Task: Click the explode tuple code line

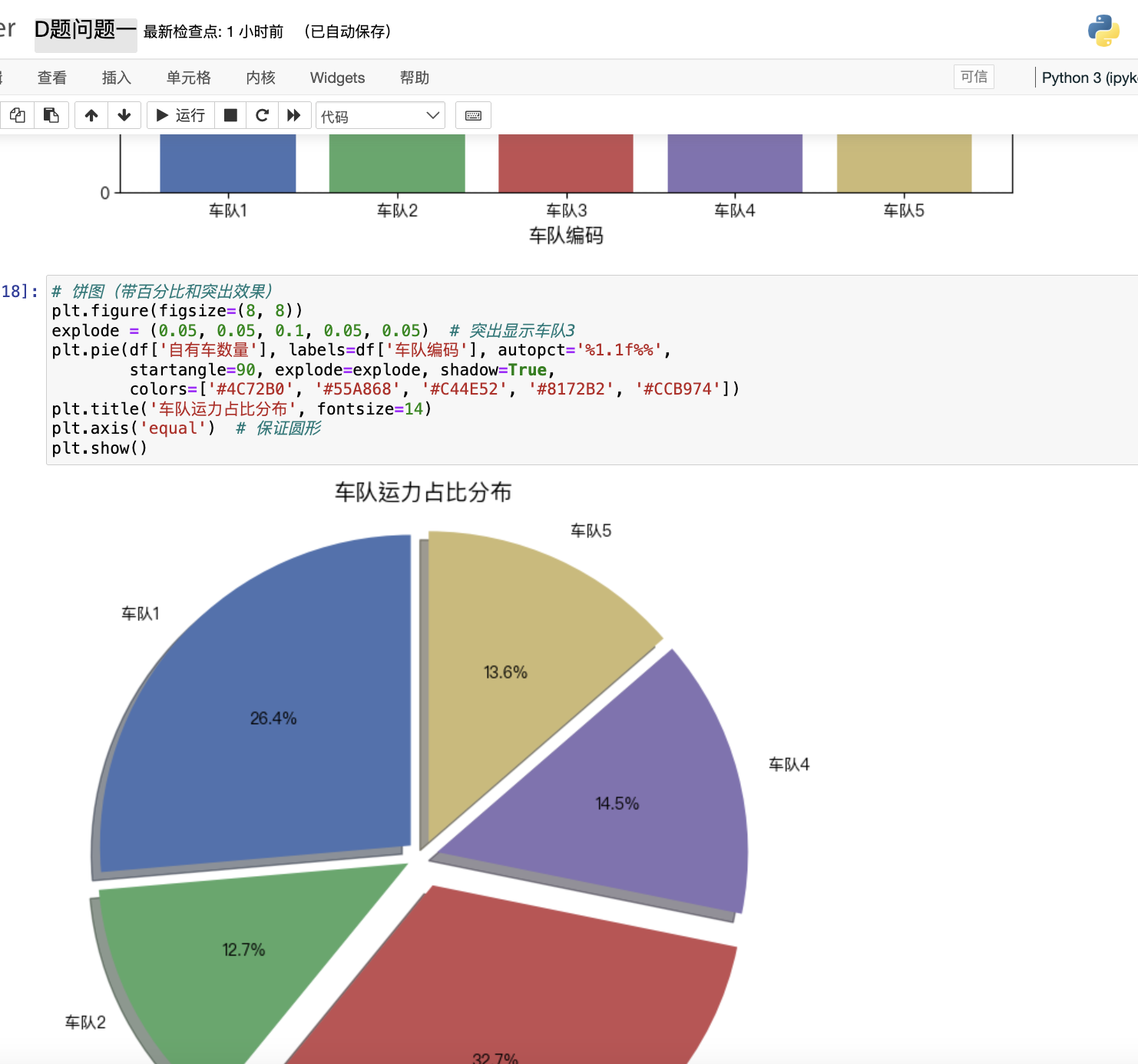Action: pyautogui.click(x=313, y=330)
